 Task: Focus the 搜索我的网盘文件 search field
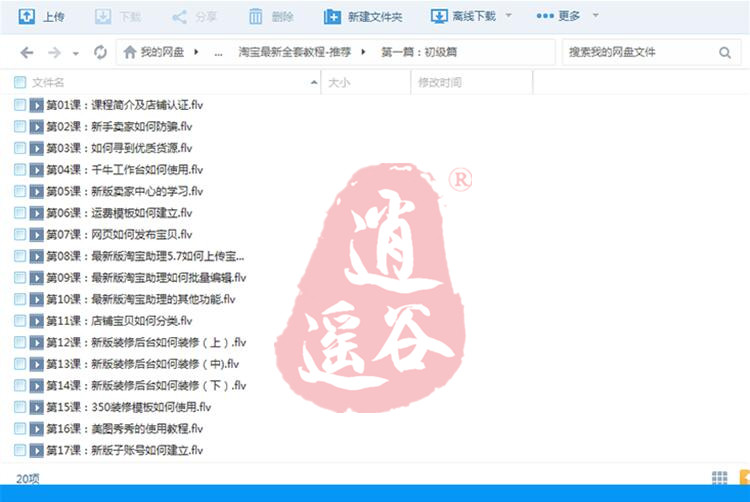[639, 52]
